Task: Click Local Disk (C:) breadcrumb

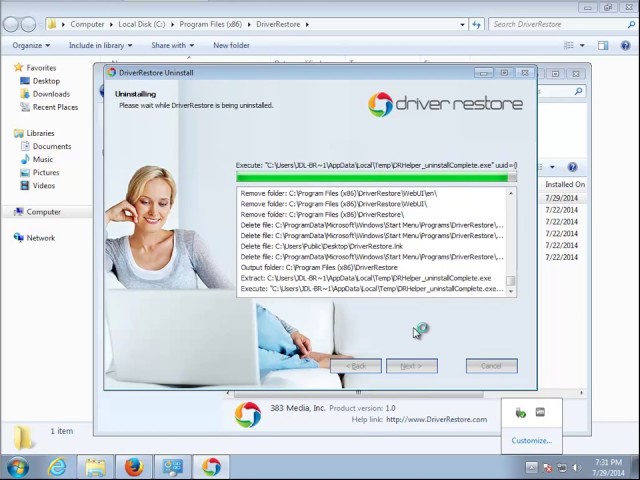Action: coord(142,24)
